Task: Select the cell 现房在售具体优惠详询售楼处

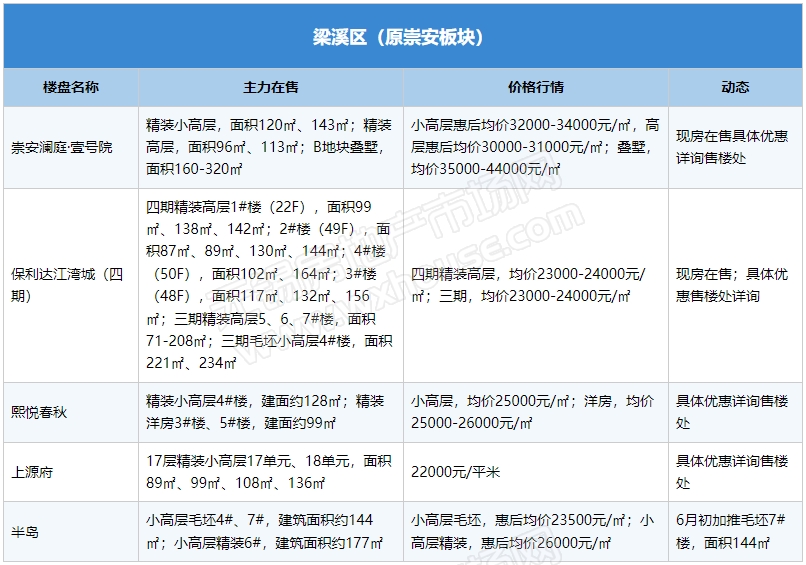Action: 735,148
